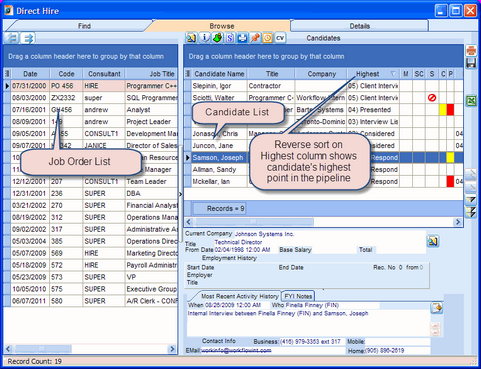Open Most Recent Activity History tab
This screenshot has width=481, height=369.
[x=239, y=296]
